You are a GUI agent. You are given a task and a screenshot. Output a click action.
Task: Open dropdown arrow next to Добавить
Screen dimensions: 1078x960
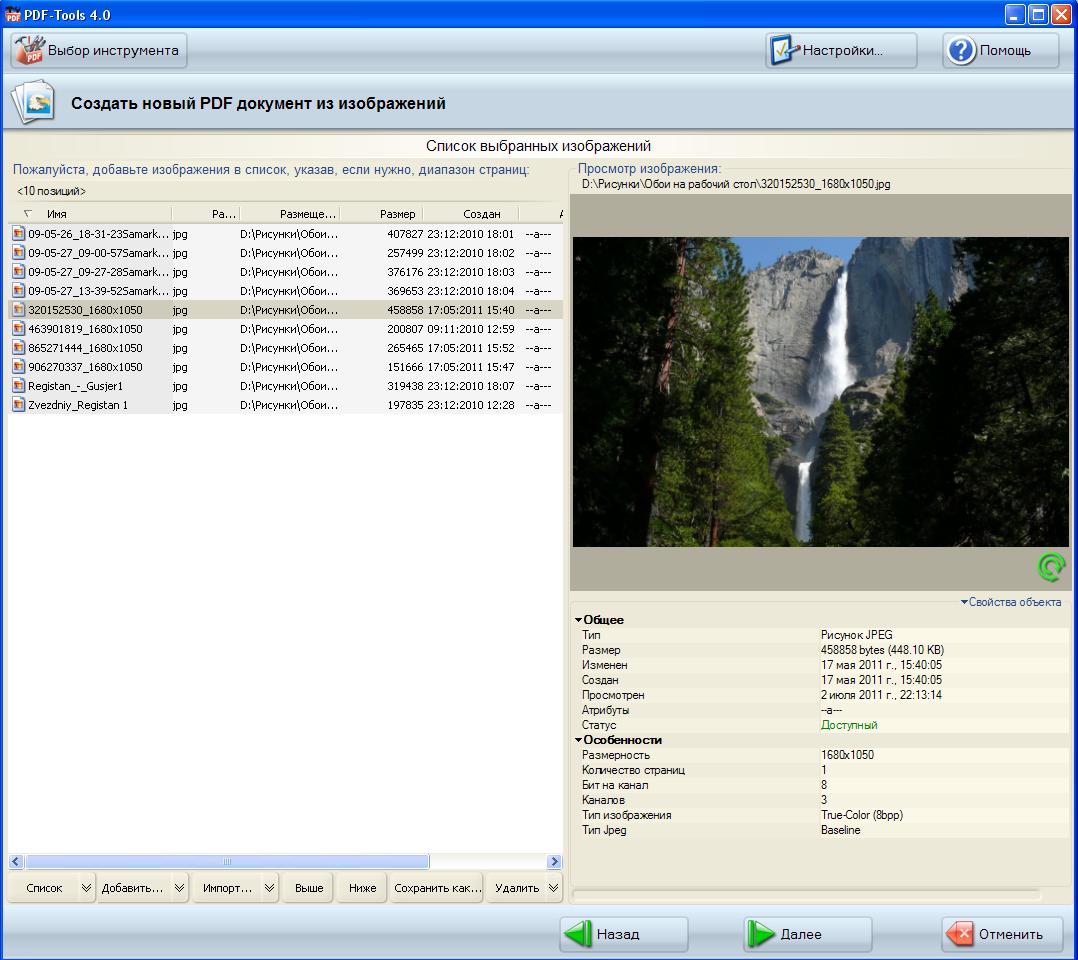tap(179, 888)
